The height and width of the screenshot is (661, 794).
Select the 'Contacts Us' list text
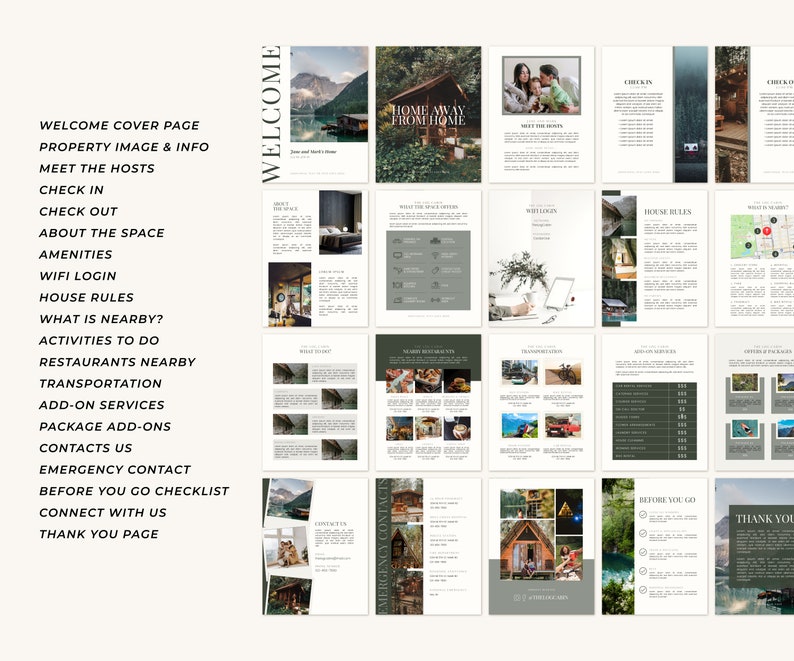tap(86, 448)
